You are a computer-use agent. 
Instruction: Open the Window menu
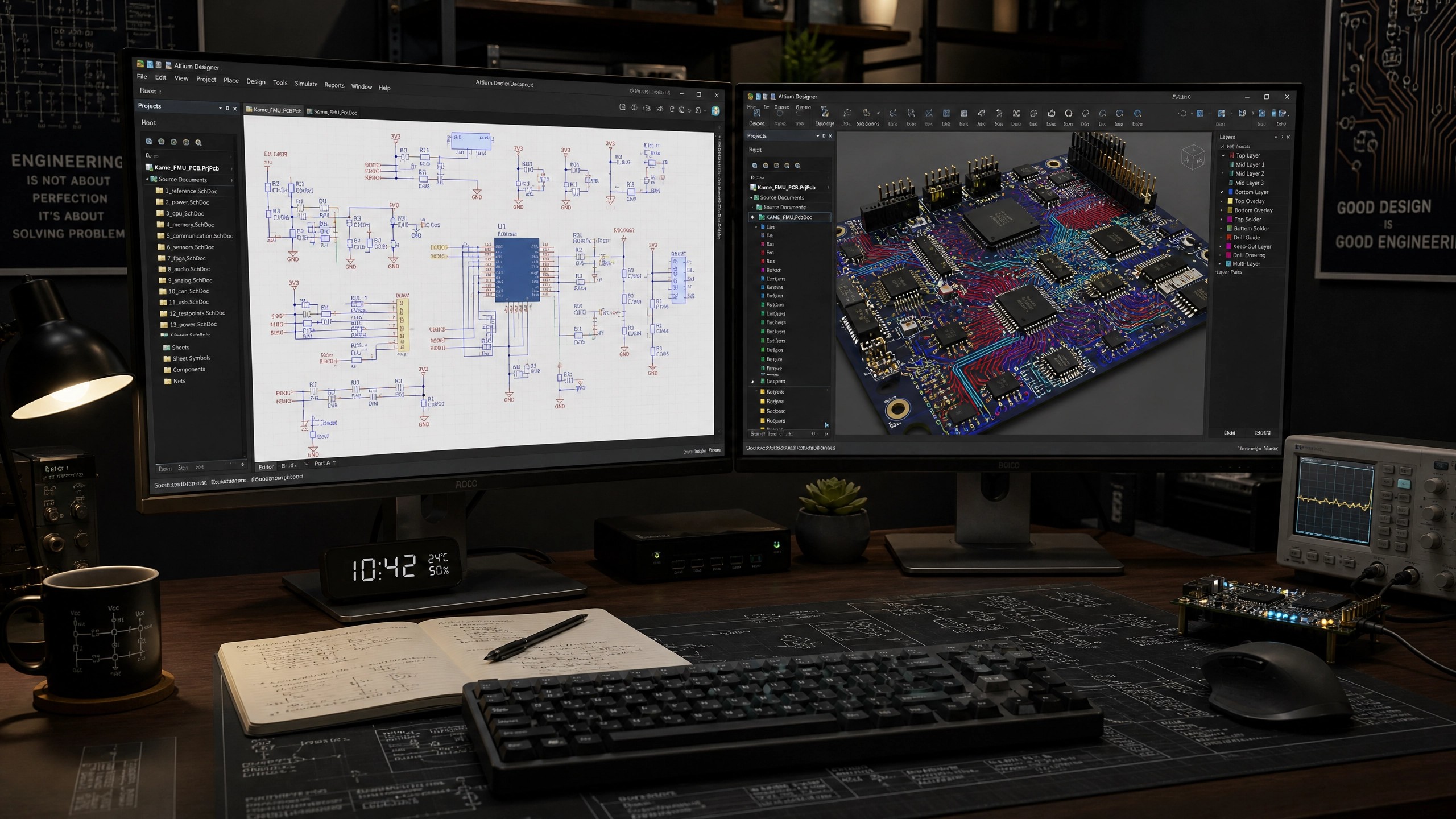(361, 86)
